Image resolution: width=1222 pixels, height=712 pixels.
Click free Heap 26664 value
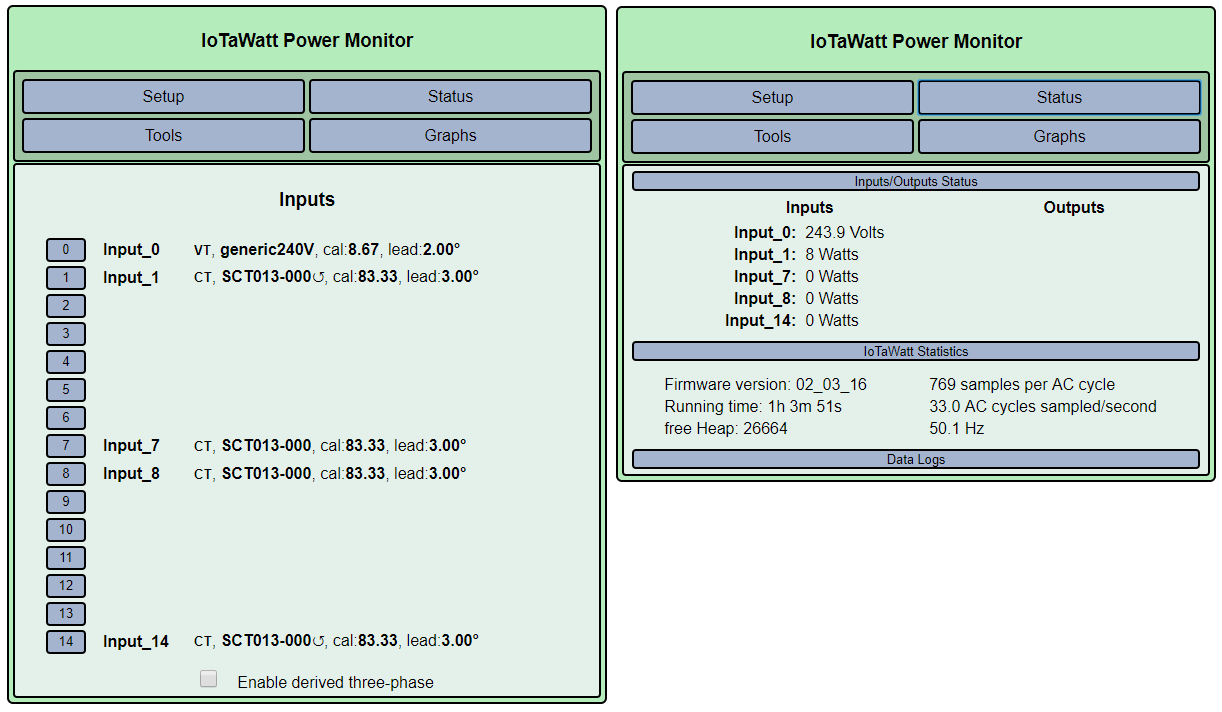coord(726,429)
